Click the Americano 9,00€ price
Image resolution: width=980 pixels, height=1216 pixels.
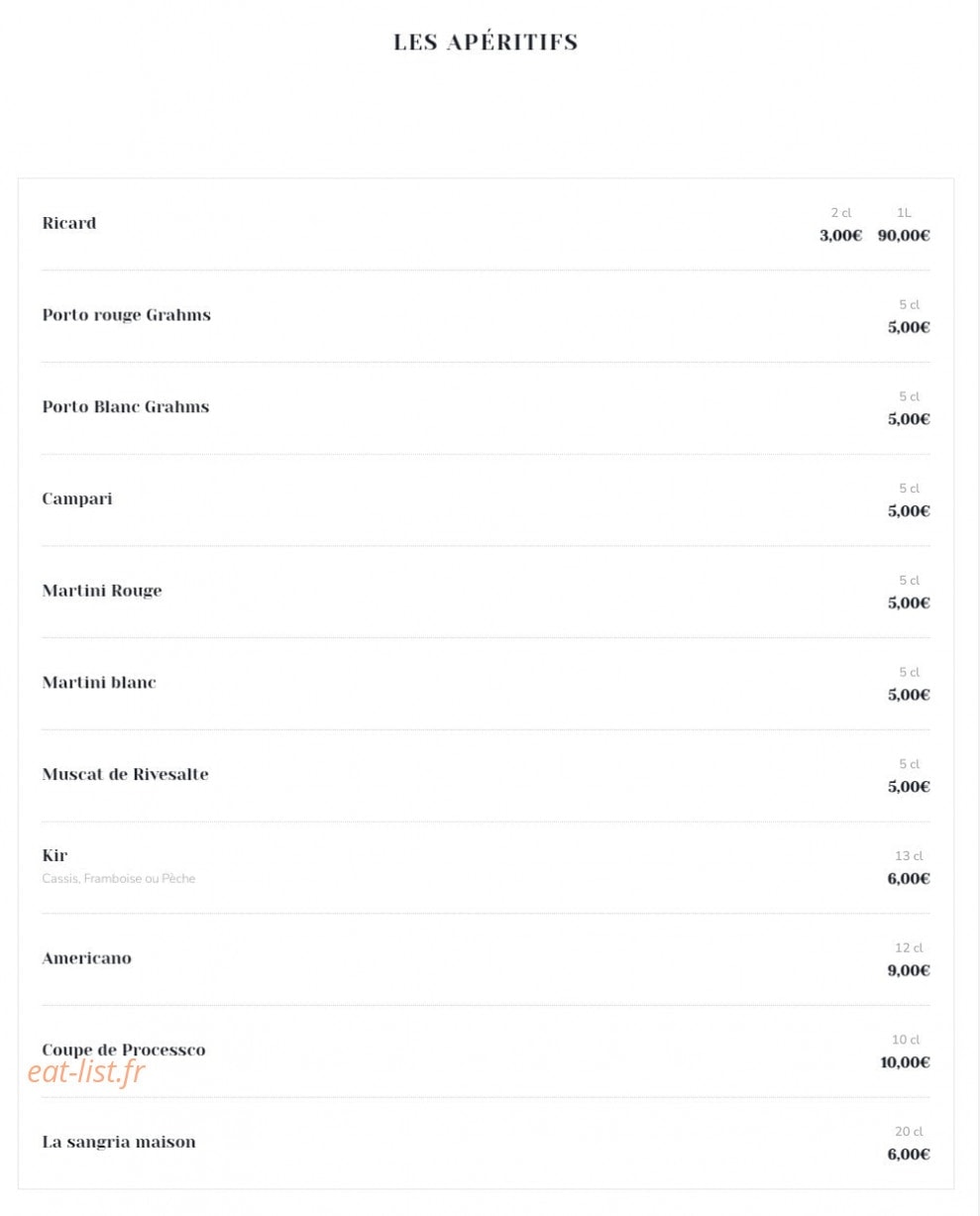tap(909, 971)
